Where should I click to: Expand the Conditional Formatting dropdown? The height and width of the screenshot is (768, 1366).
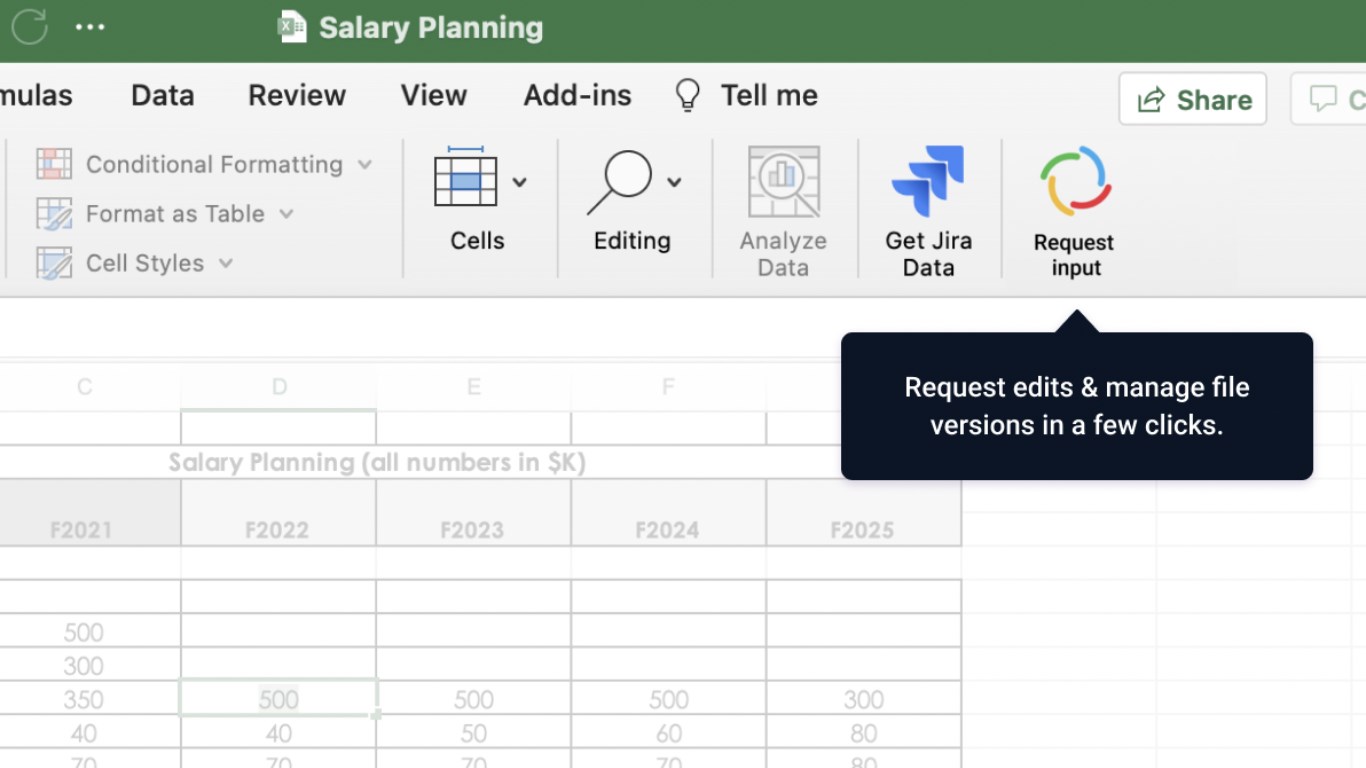[x=365, y=164]
